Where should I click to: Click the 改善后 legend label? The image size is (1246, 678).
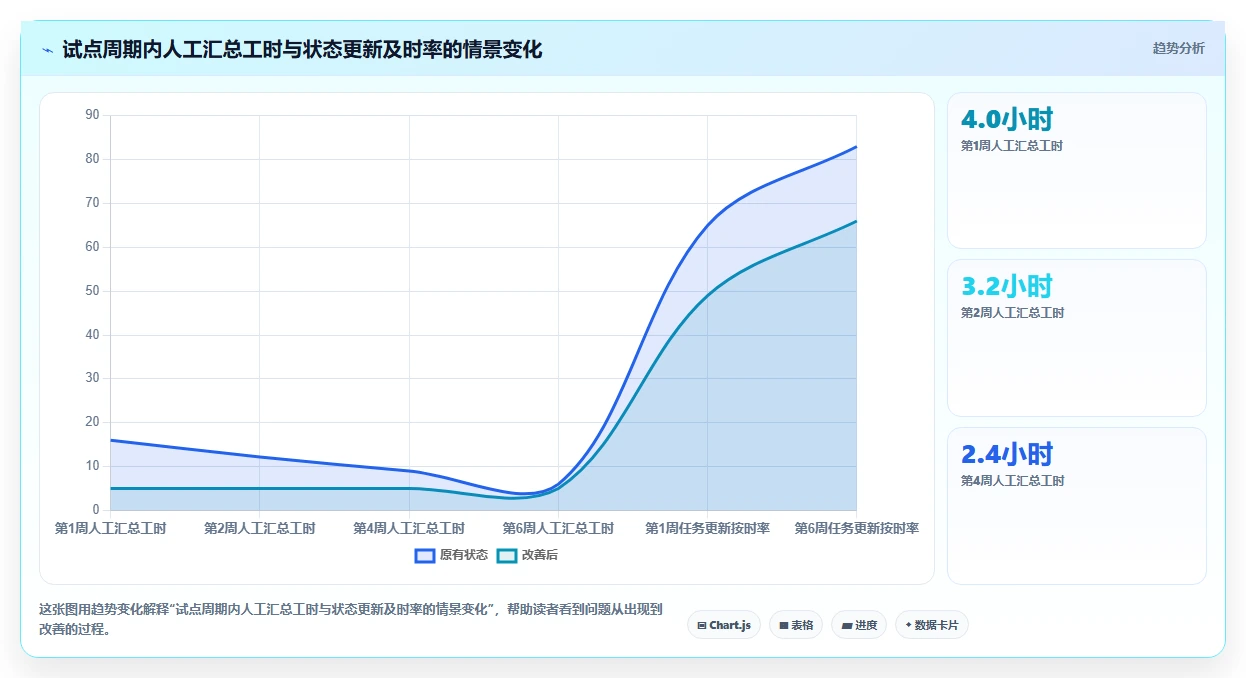(540, 555)
